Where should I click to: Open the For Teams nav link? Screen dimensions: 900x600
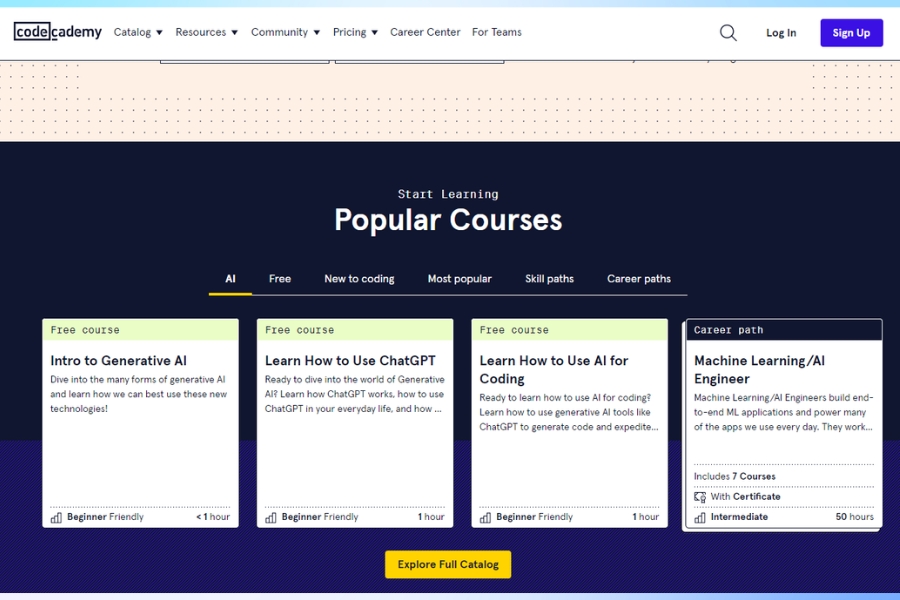click(x=496, y=32)
